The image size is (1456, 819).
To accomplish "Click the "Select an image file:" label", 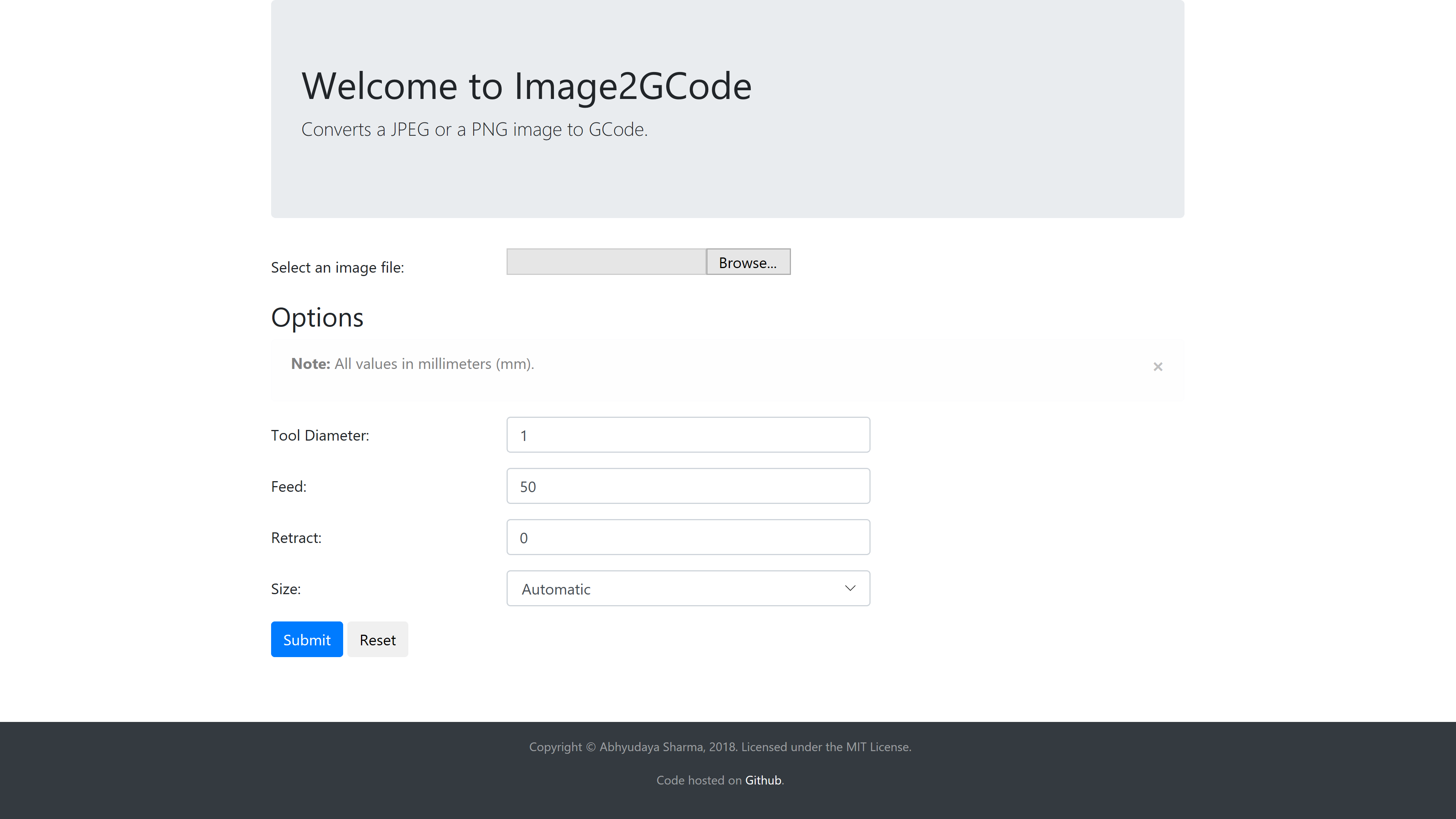I will click(x=337, y=267).
